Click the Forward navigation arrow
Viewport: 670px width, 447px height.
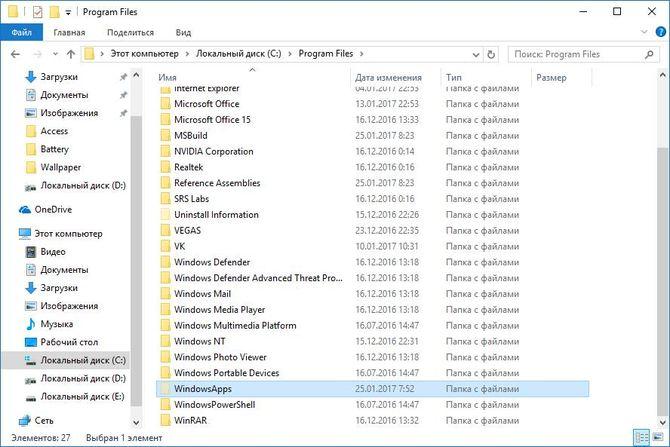pos(38,54)
